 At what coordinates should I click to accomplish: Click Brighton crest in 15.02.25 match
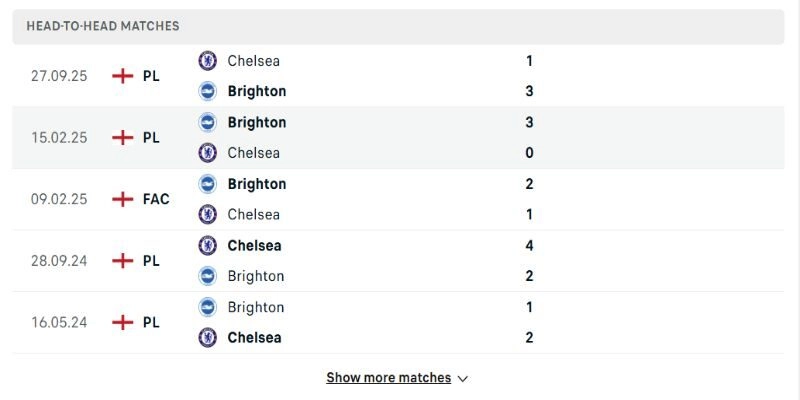(208, 122)
